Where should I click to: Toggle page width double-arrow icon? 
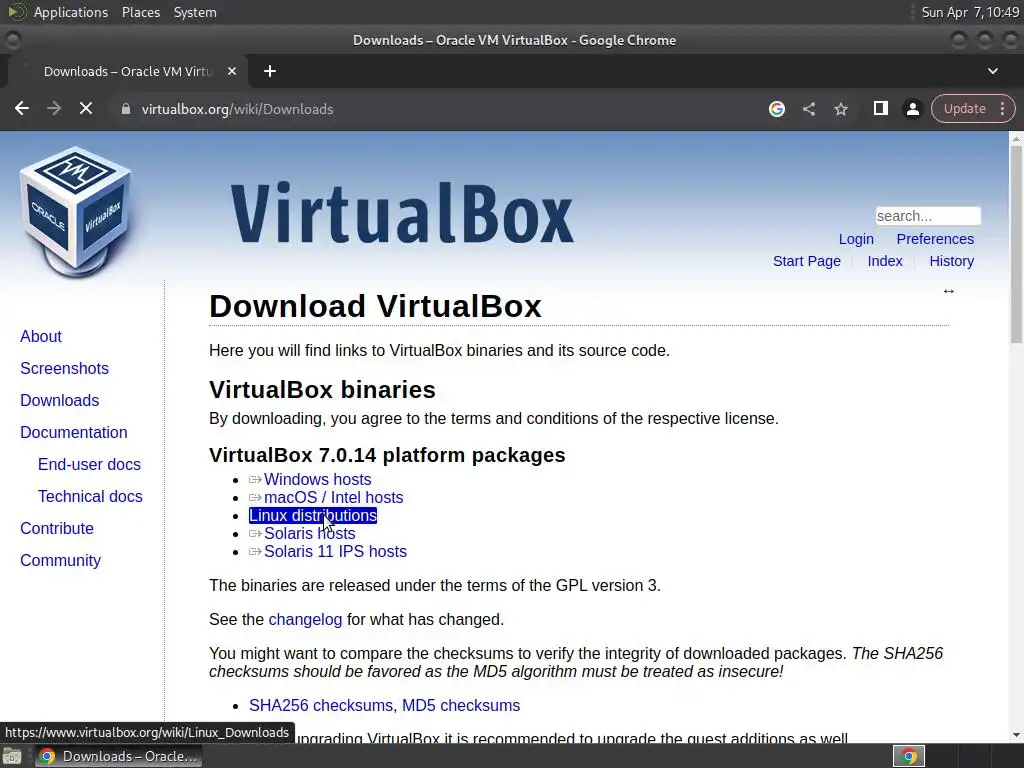click(x=949, y=291)
